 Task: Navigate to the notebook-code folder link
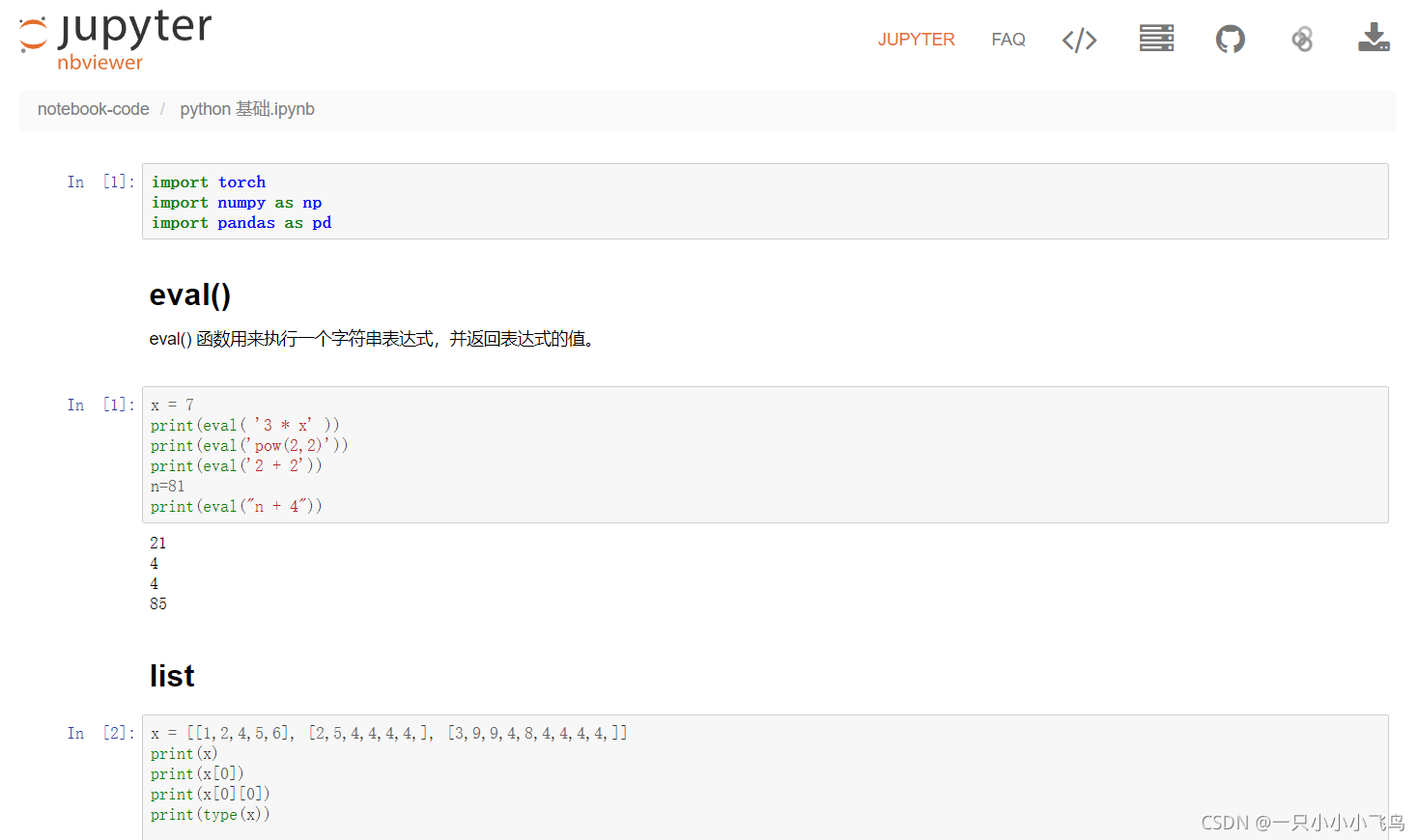point(93,109)
